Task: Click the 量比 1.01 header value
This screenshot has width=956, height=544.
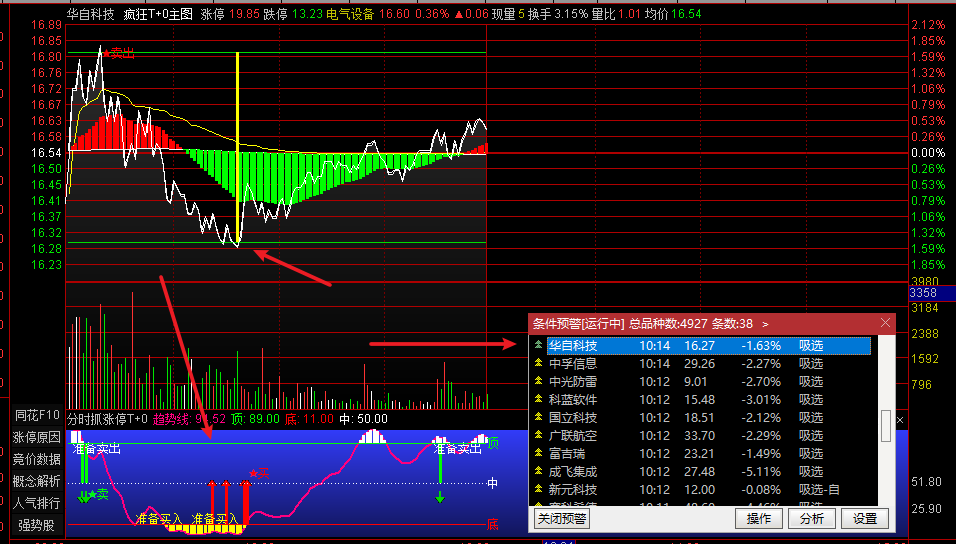Action: point(616,13)
